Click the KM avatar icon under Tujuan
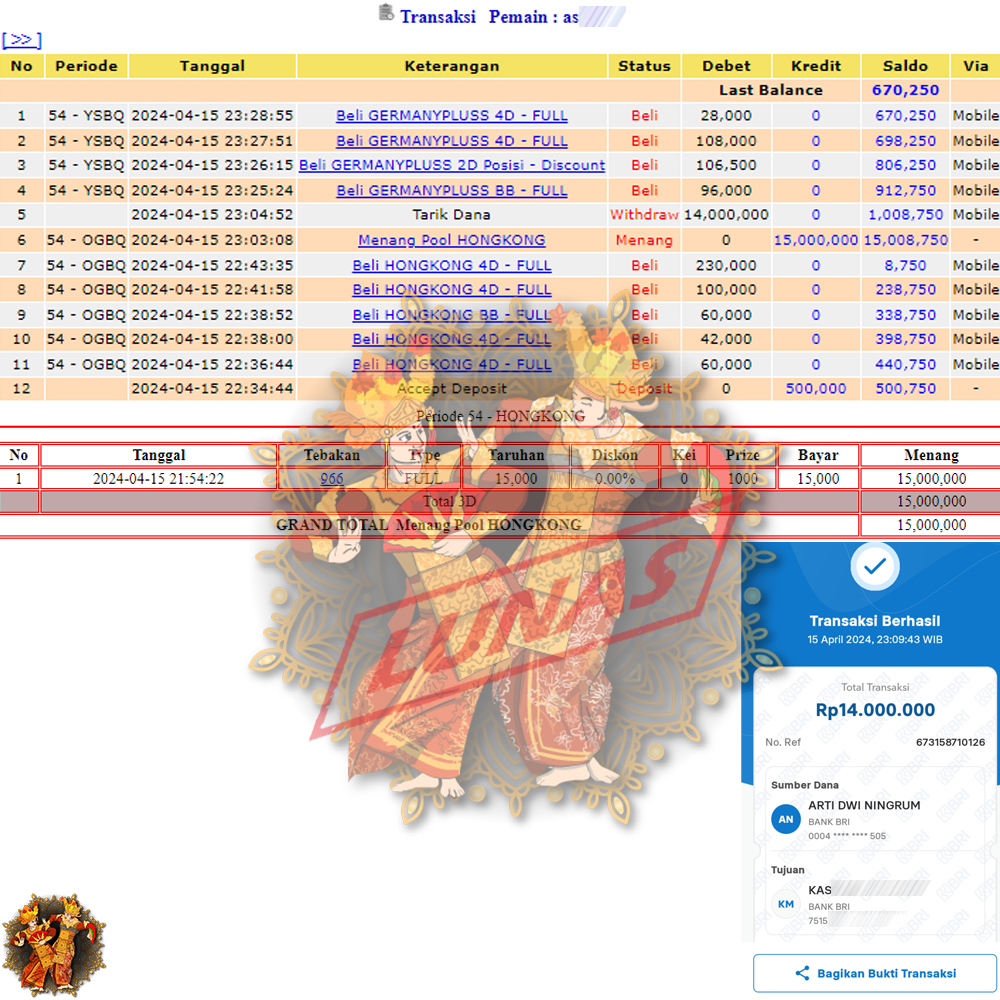This screenshot has width=1000, height=1000. pos(786,904)
